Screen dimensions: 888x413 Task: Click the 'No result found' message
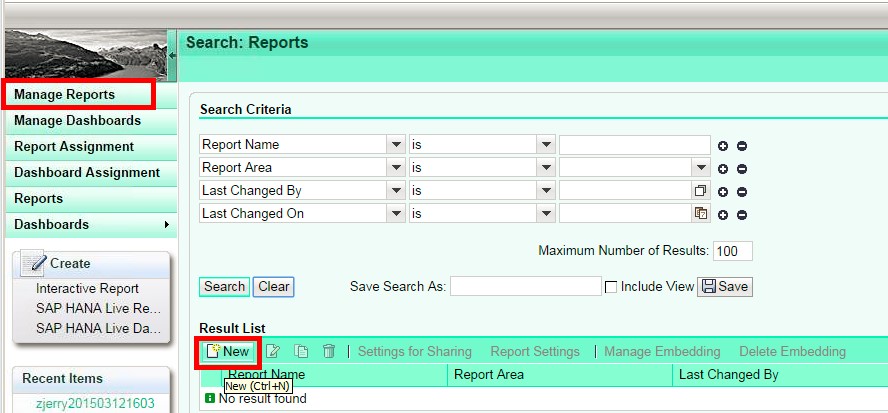click(x=262, y=399)
